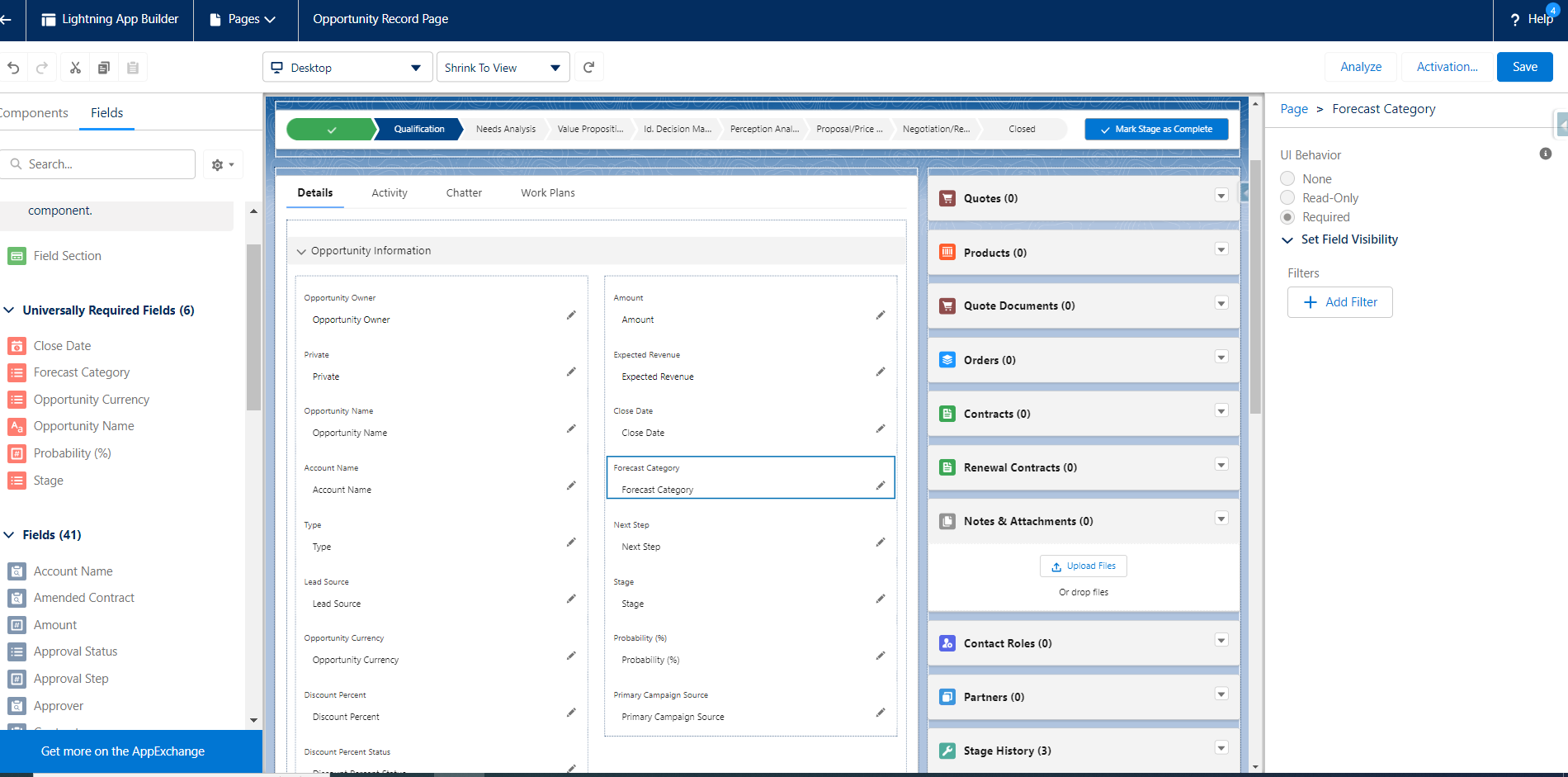The height and width of the screenshot is (777, 1568).
Task: Open the fields settings gear menu
Action: pos(223,165)
